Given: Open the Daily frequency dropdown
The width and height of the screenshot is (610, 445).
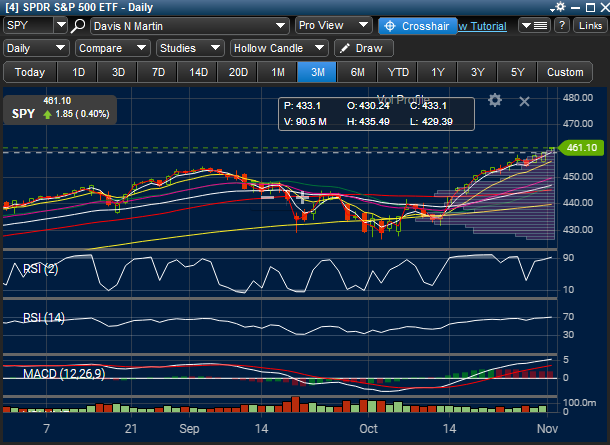Looking at the screenshot, I should click(x=36, y=48).
